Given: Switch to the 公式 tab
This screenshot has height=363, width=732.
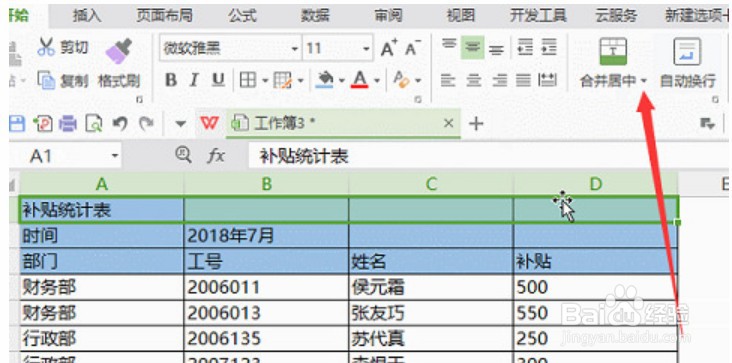Looking at the screenshot, I should tap(242, 15).
